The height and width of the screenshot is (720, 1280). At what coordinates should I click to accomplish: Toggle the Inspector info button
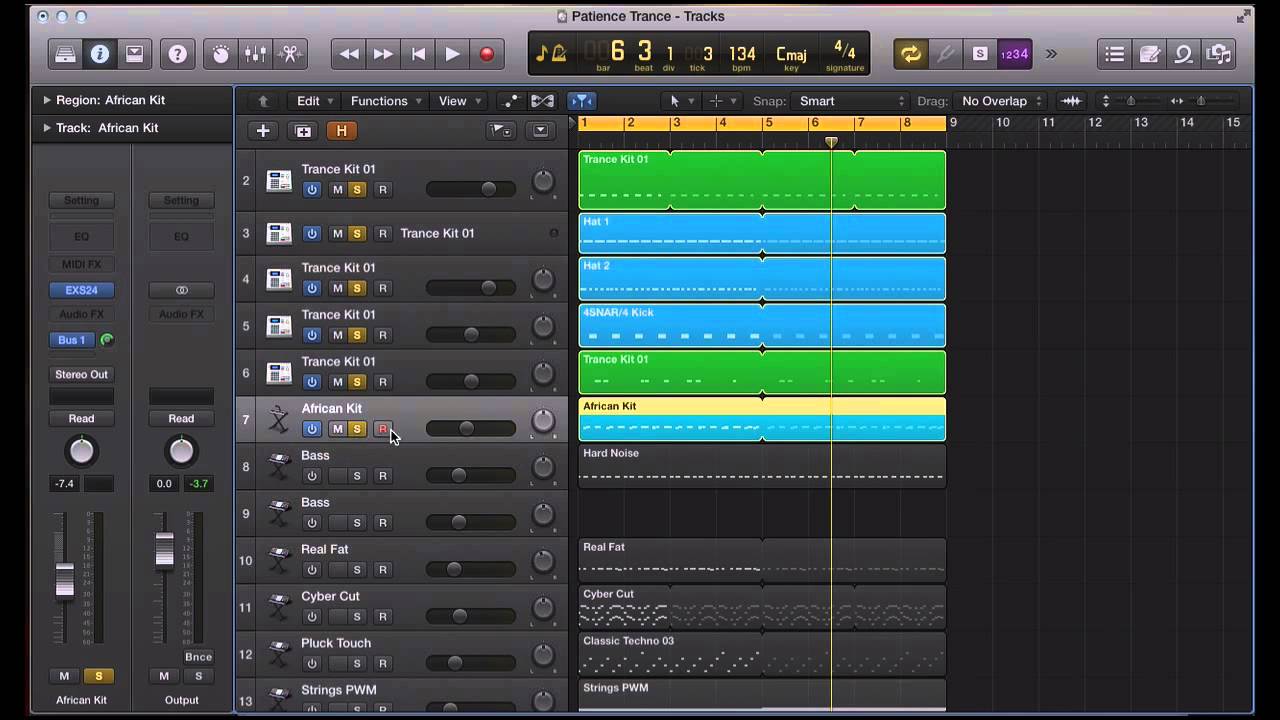pos(100,54)
